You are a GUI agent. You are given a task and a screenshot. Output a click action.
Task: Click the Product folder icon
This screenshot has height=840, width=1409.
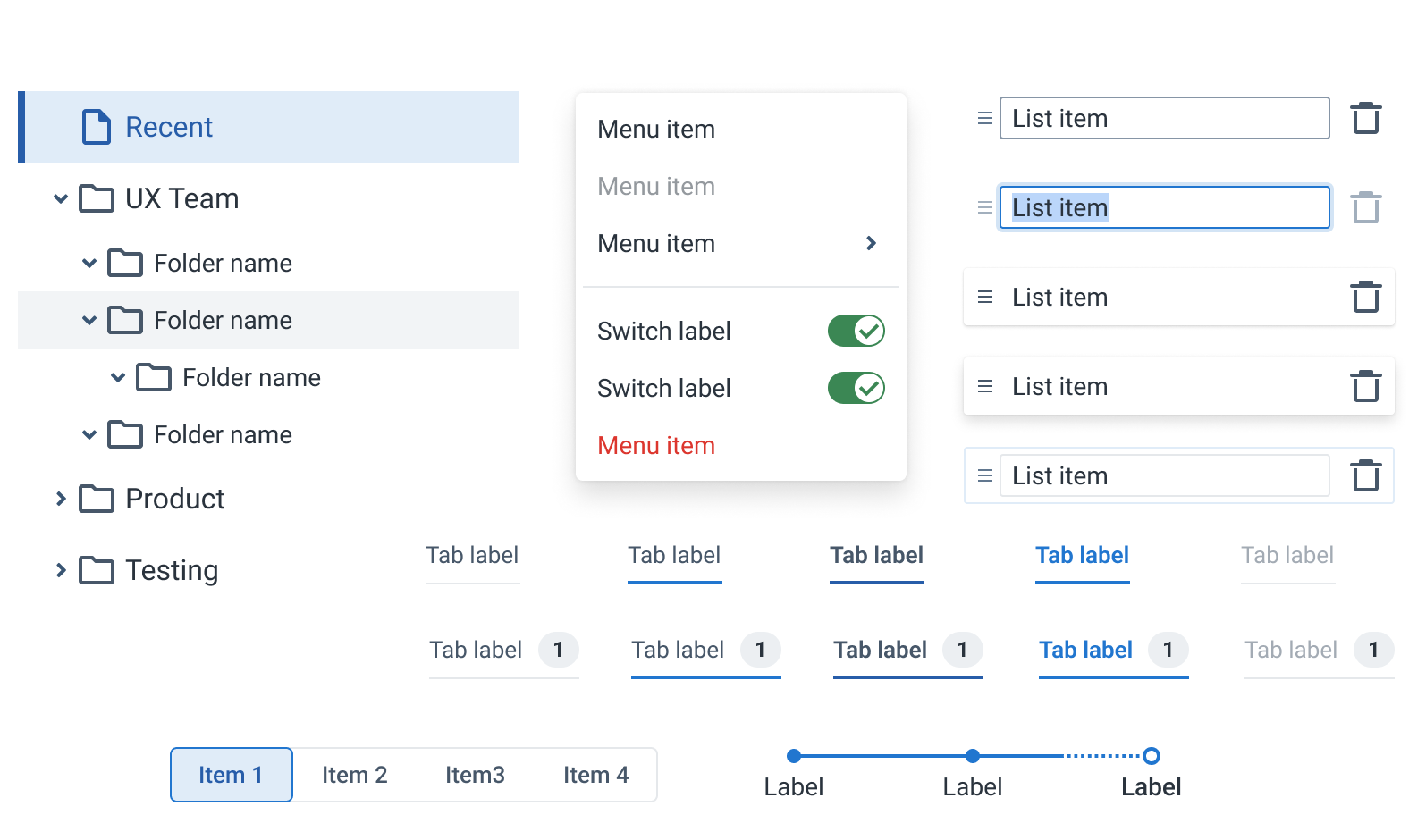[97, 499]
